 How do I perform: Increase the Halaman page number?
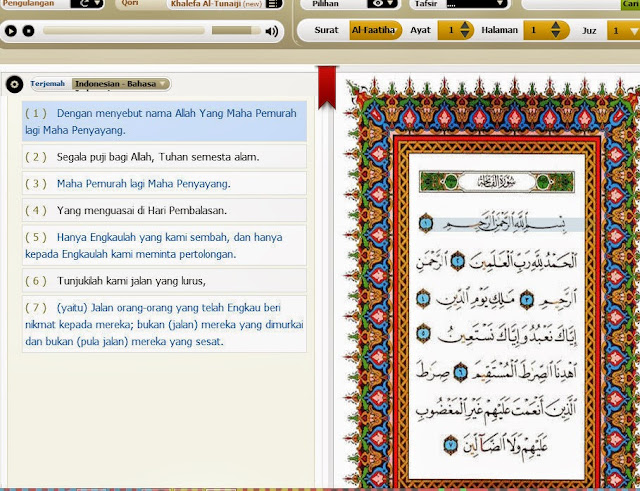click(x=556, y=26)
